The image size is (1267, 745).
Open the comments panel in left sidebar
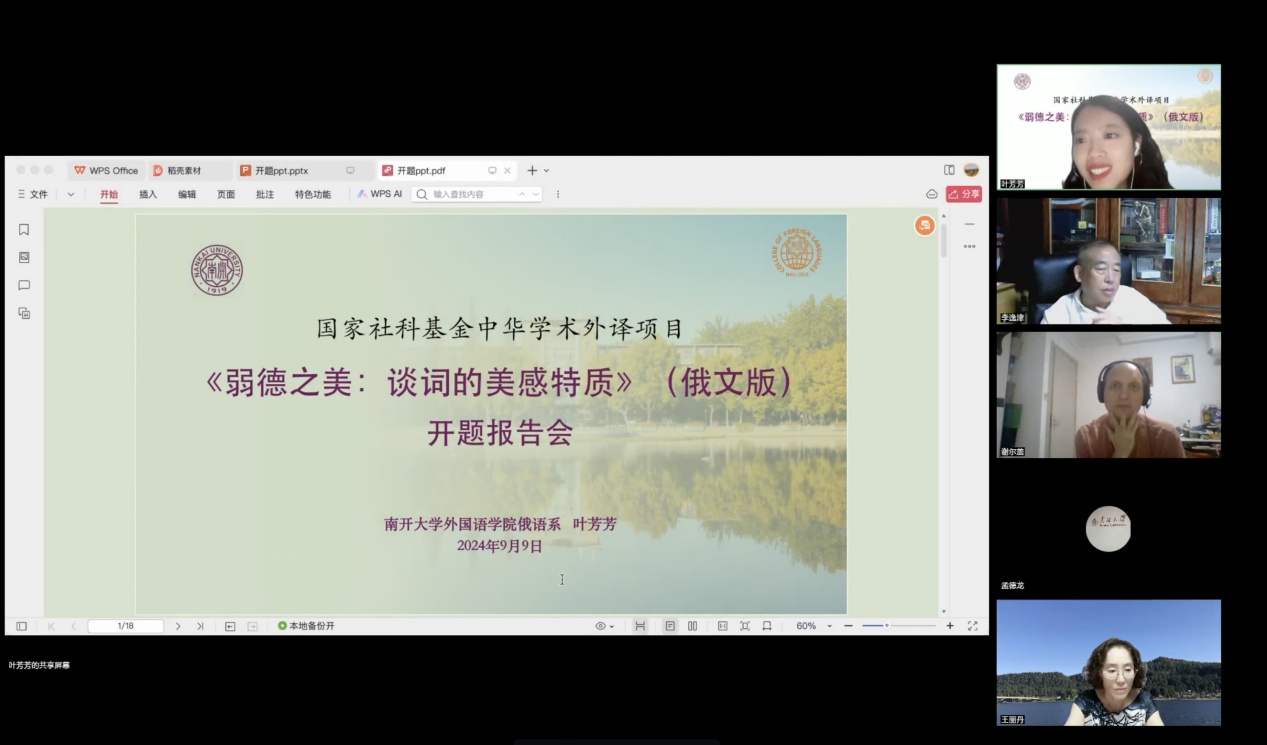coord(24,285)
